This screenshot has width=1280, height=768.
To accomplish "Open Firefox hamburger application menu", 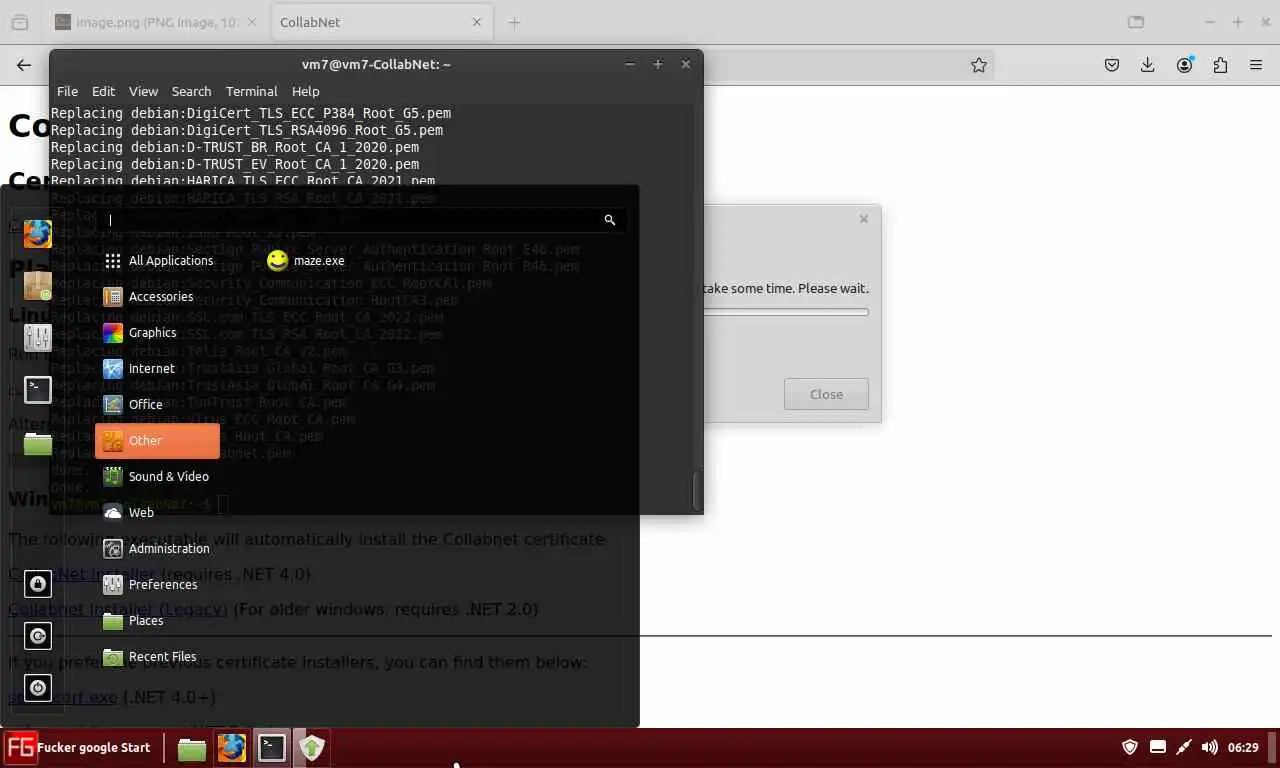I will (1256, 65).
